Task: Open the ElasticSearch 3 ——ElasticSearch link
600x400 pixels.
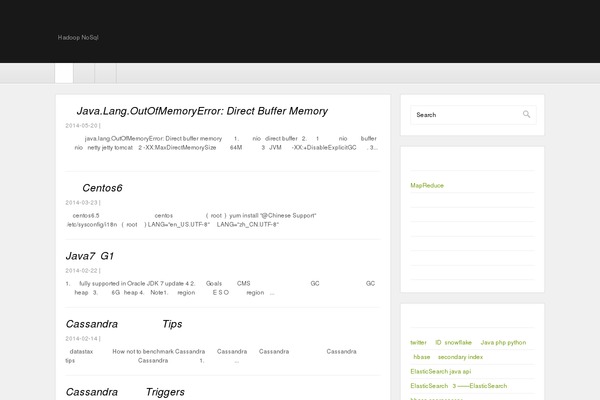Action: tap(458, 386)
